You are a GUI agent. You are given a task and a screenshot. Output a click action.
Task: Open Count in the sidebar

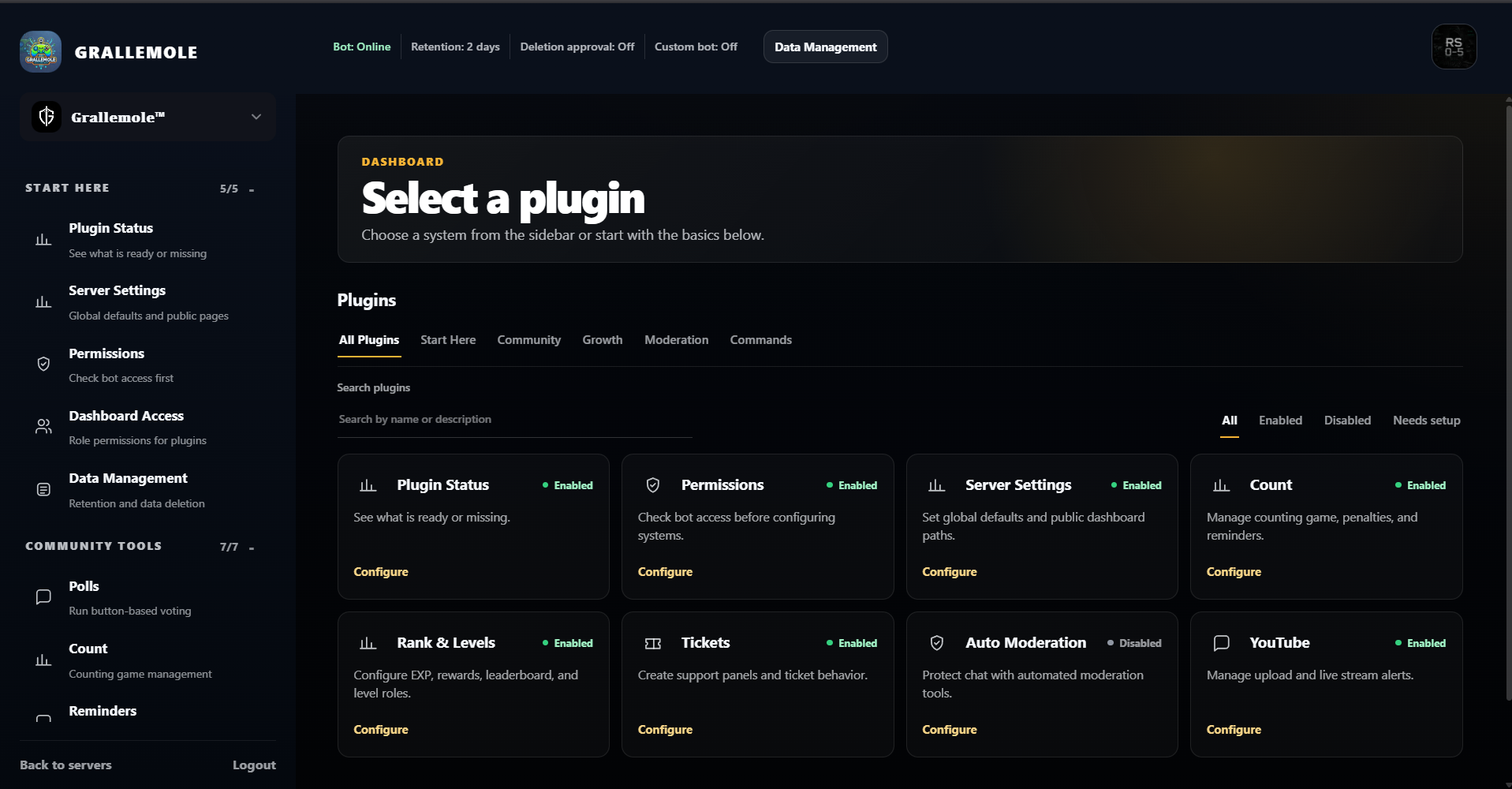147,660
